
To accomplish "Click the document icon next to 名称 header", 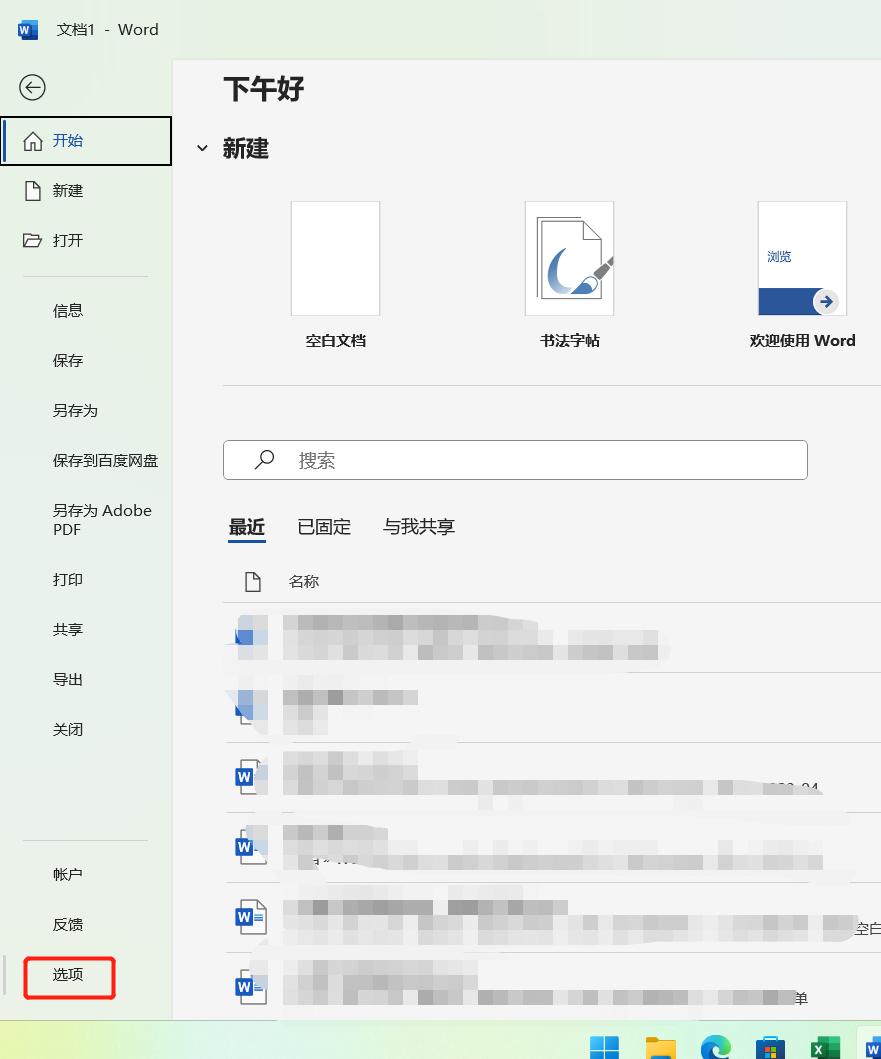I will (253, 581).
